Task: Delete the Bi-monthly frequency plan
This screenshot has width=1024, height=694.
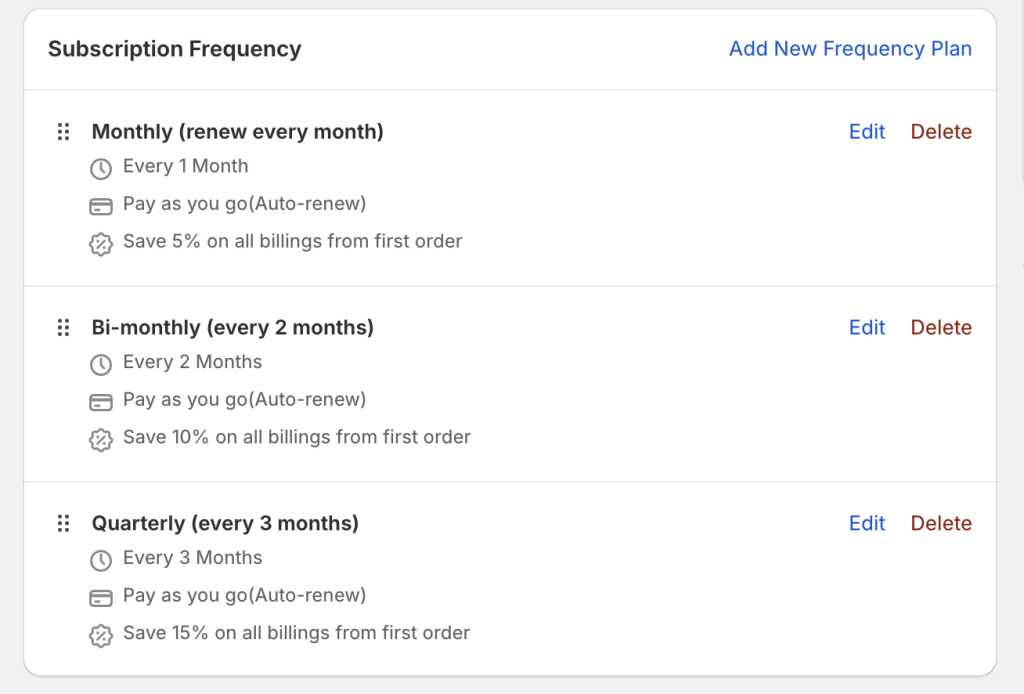Action: pos(941,328)
